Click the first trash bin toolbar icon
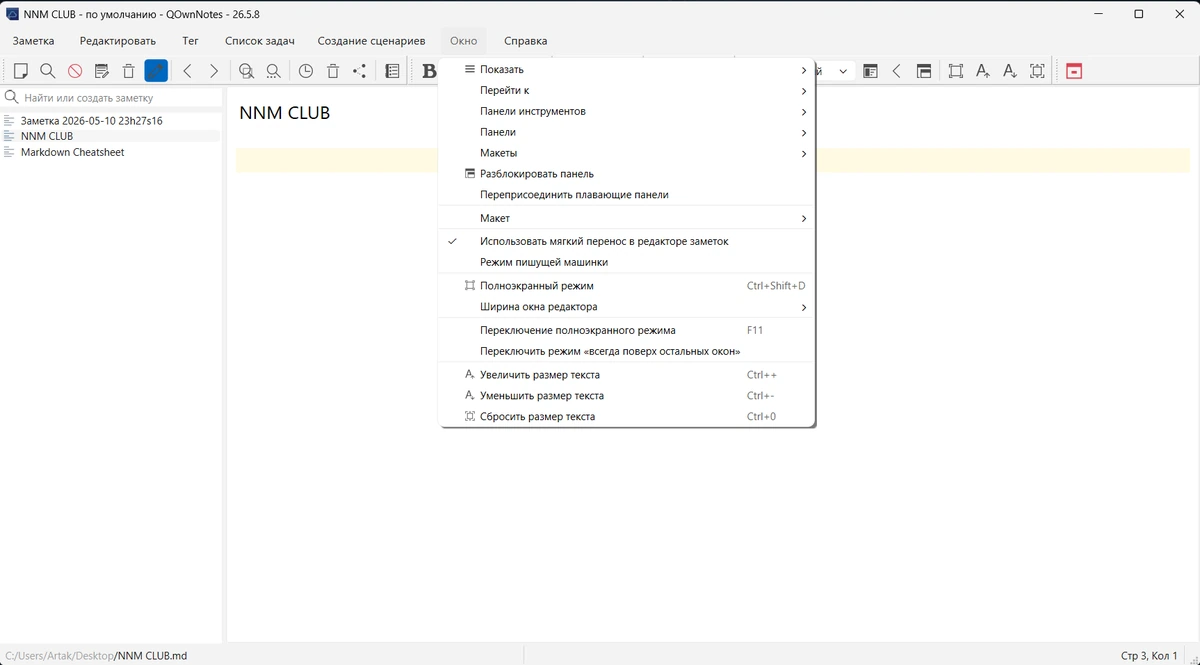 pos(129,71)
